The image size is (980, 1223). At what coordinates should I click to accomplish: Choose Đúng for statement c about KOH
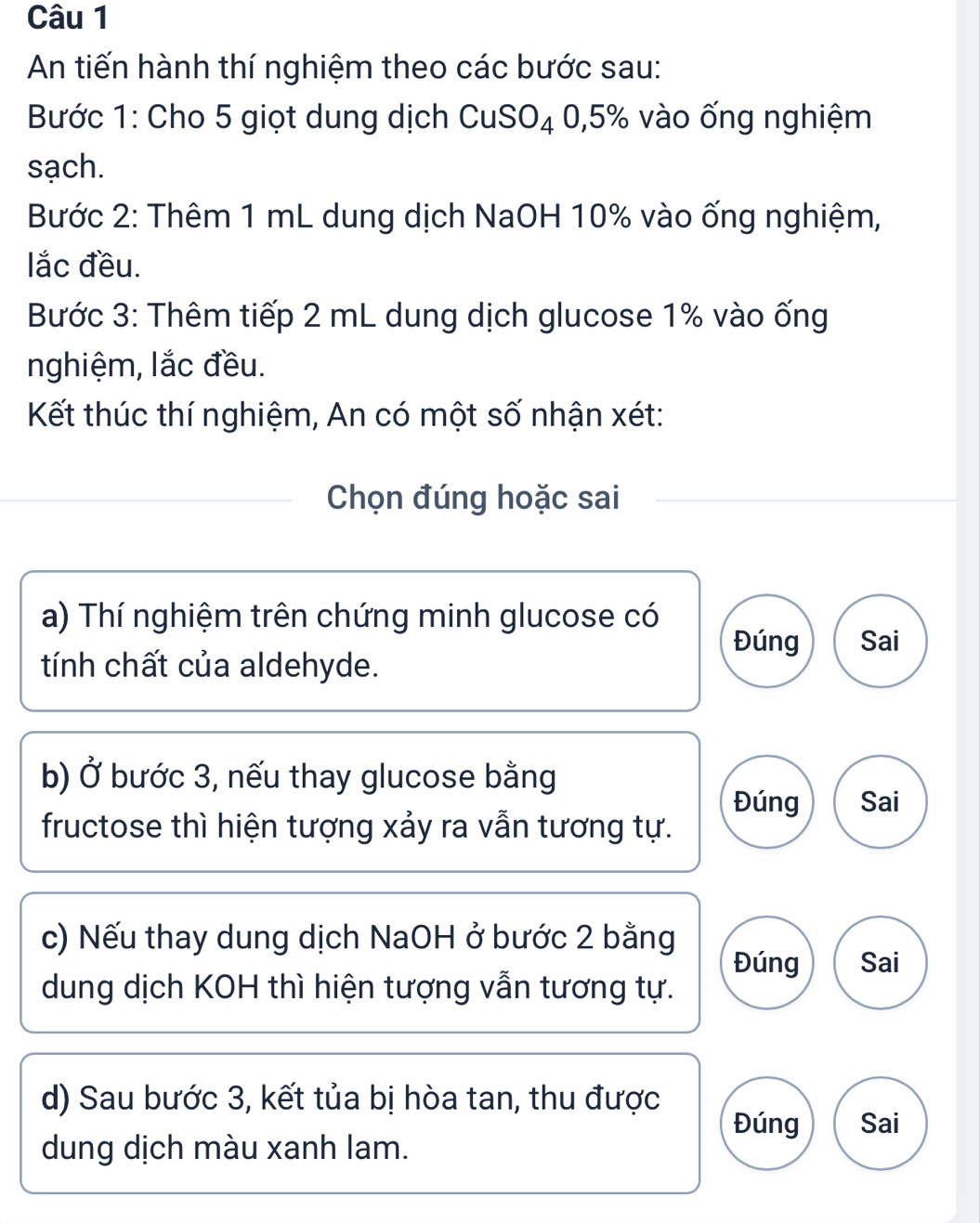(x=766, y=962)
